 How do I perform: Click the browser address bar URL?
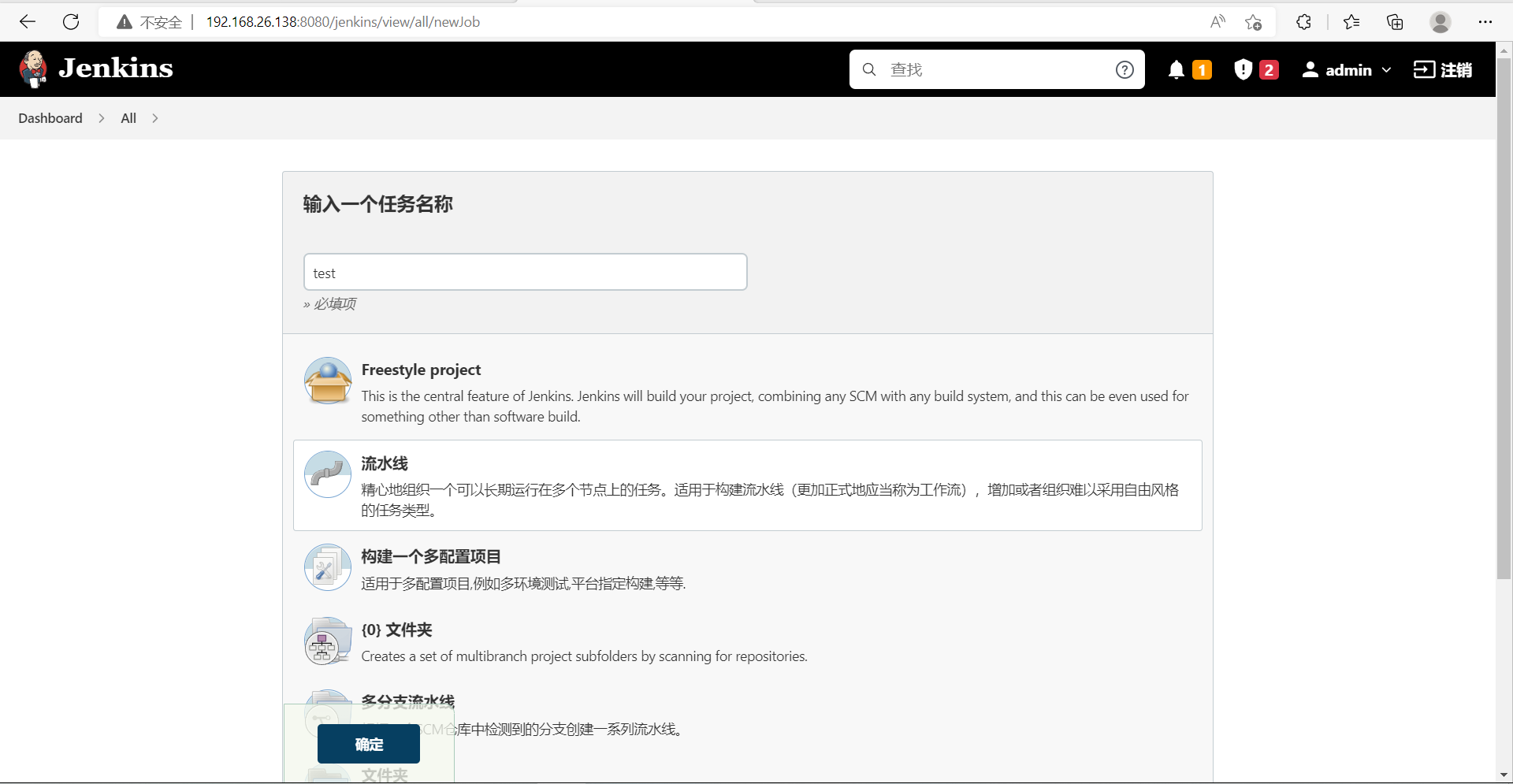pyautogui.click(x=343, y=22)
